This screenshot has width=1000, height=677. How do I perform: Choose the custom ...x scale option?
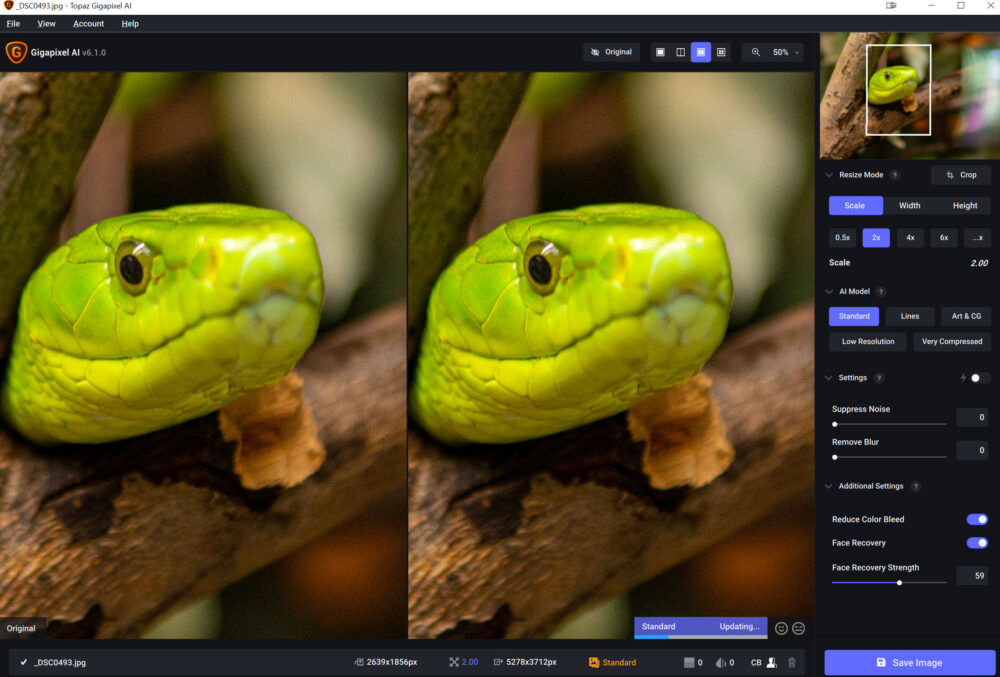(978, 238)
